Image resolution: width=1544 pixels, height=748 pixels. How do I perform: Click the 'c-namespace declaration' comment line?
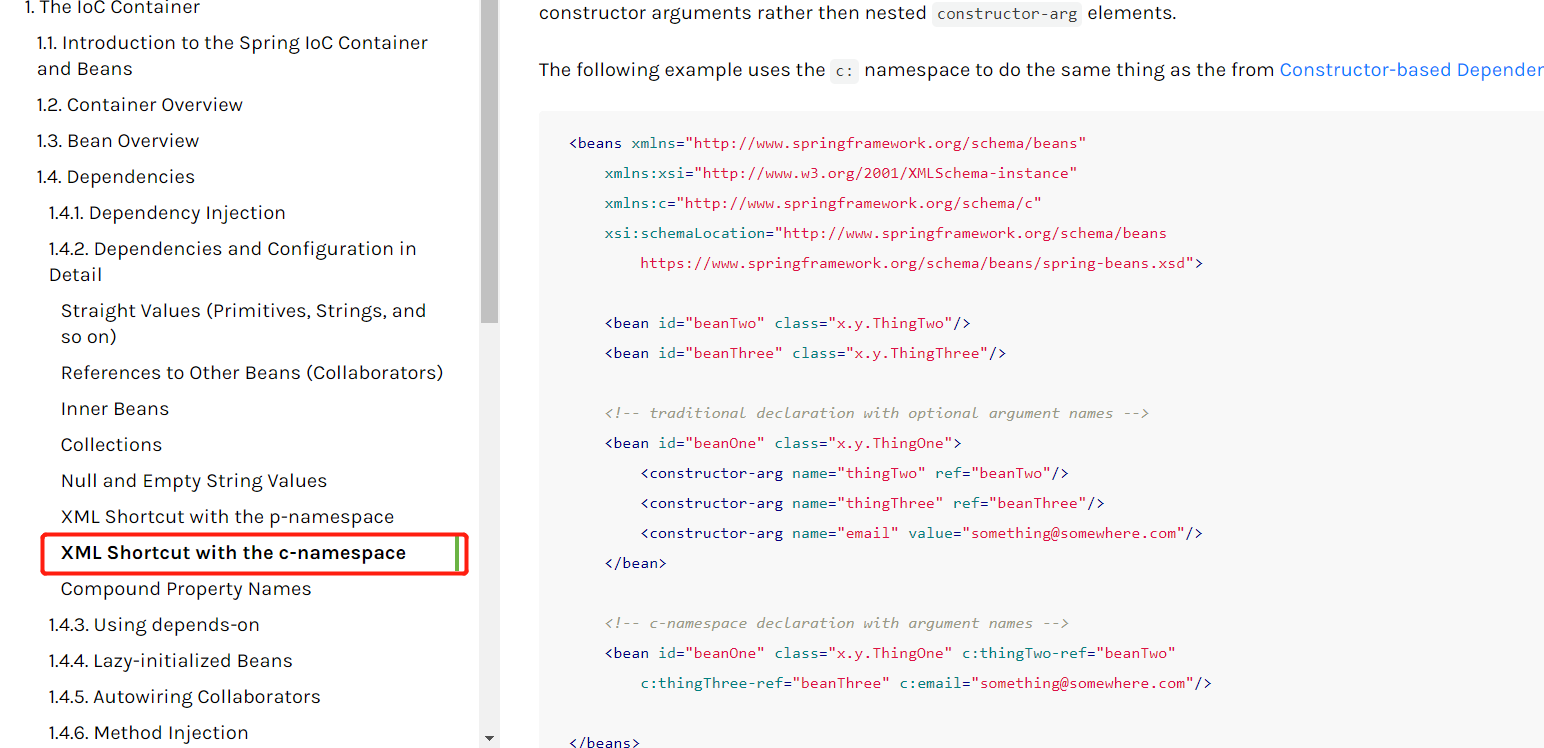point(836,623)
